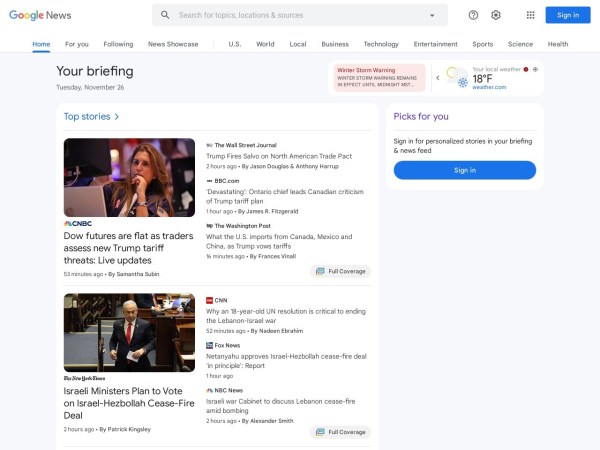Image resolution: width=600 pixels, height=450 pixels.
Task: Expand Top stories with chevron arrow
Action: pos(117,117)
